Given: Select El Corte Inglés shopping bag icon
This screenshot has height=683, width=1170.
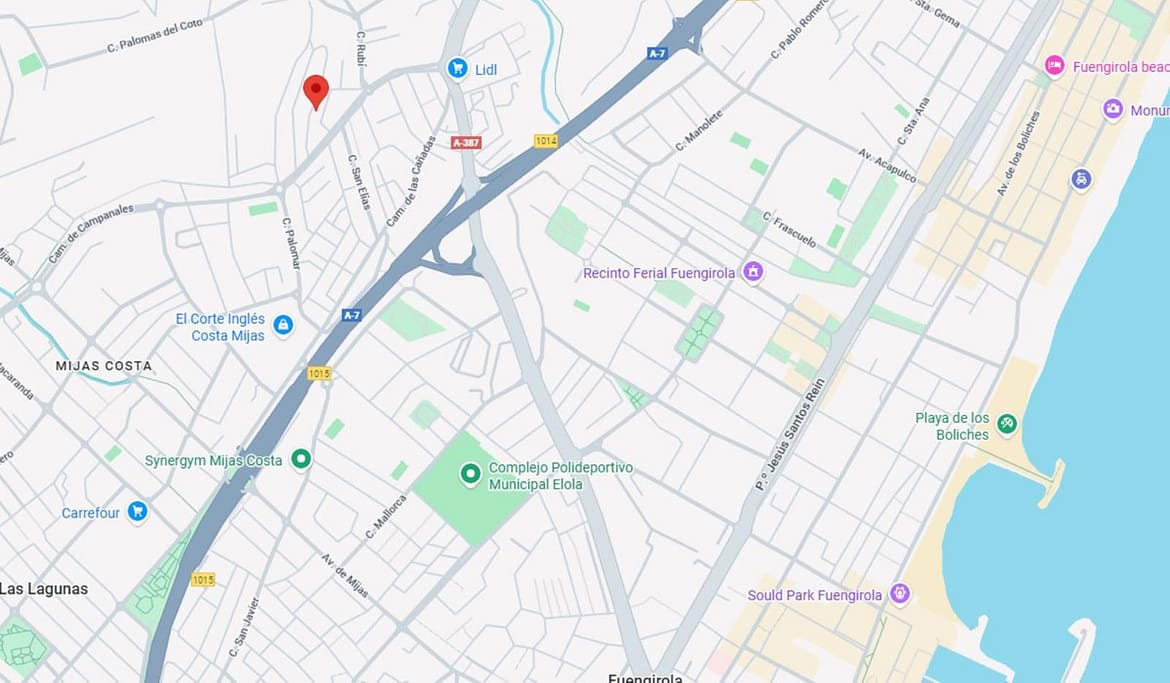Looking at the screenshot, I should coord(283,325).
